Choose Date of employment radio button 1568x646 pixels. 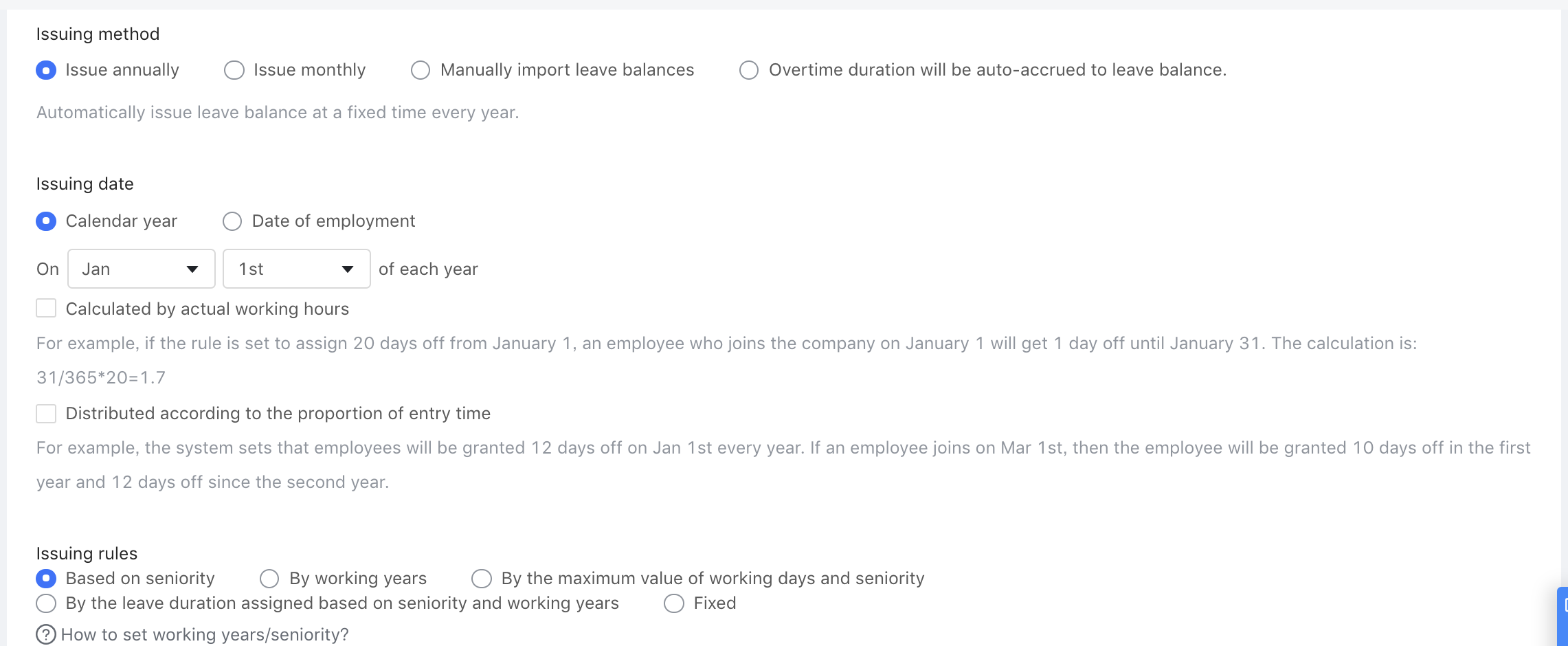(x=232, y=221)
